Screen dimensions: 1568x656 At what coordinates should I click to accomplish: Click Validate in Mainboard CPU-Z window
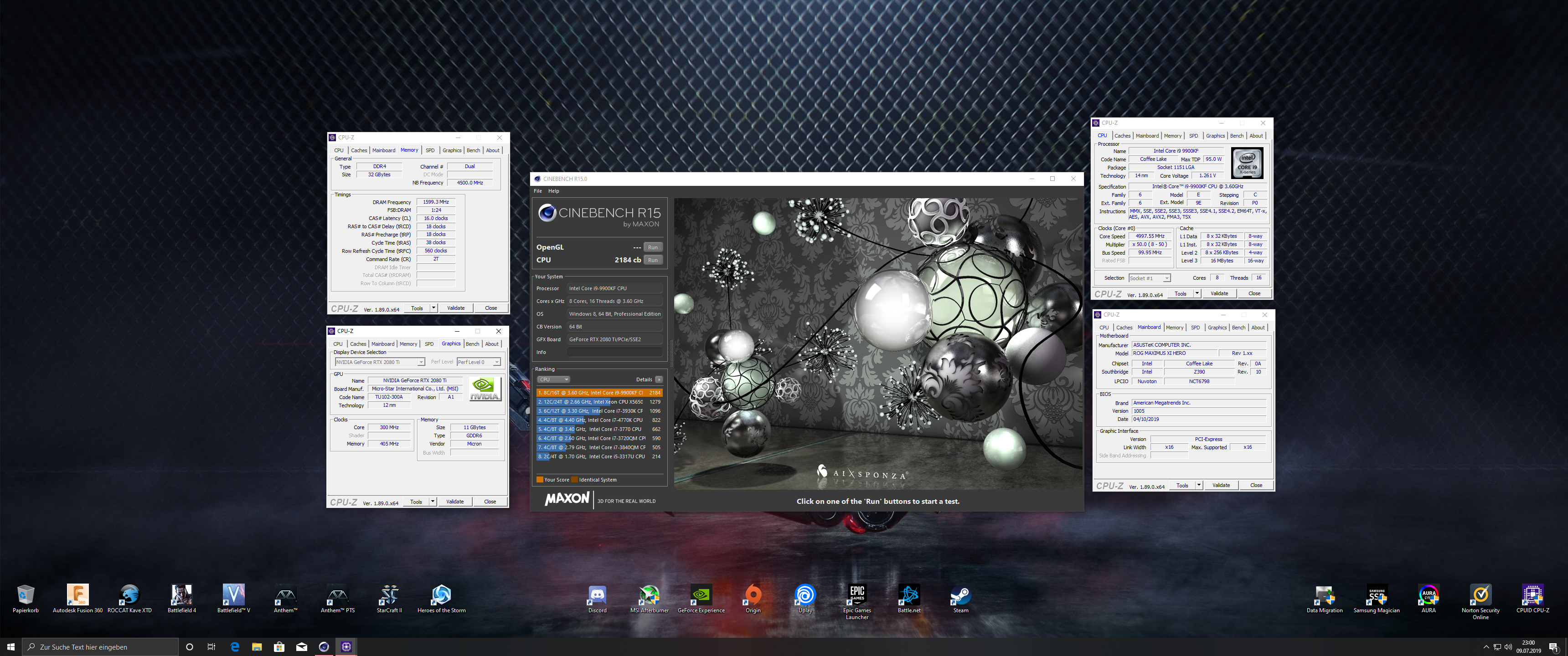(x=1221, y=485)
